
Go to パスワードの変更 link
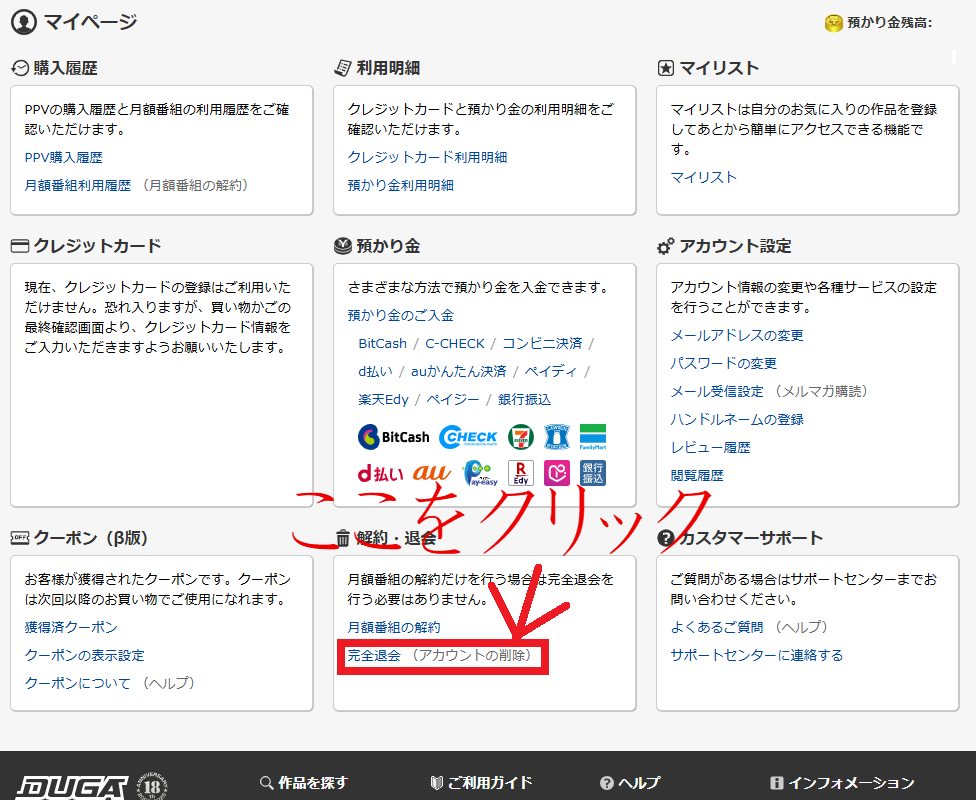tap(723, 363)
